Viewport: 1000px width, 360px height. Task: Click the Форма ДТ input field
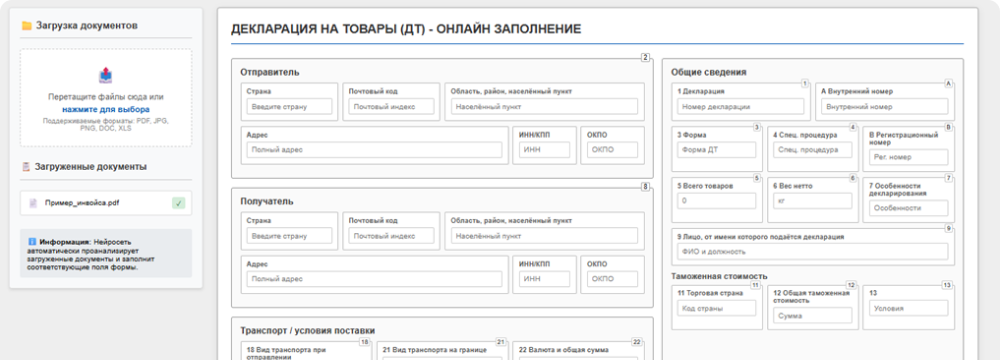(x=716, y=150)
